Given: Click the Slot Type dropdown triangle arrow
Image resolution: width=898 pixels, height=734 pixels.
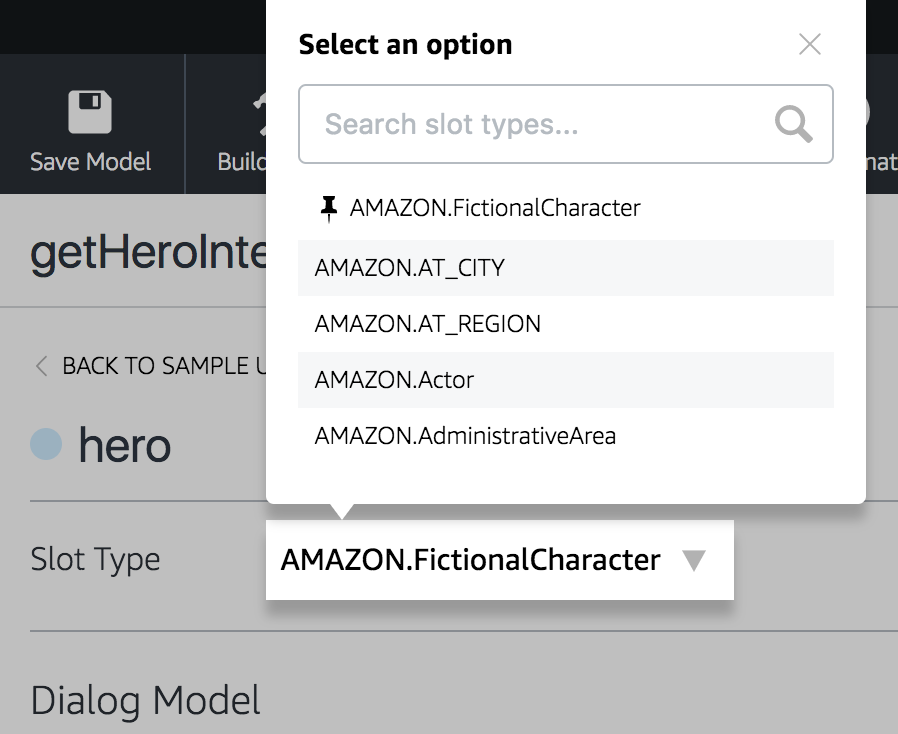Looking at the screenshot, I should pos(694,560).
